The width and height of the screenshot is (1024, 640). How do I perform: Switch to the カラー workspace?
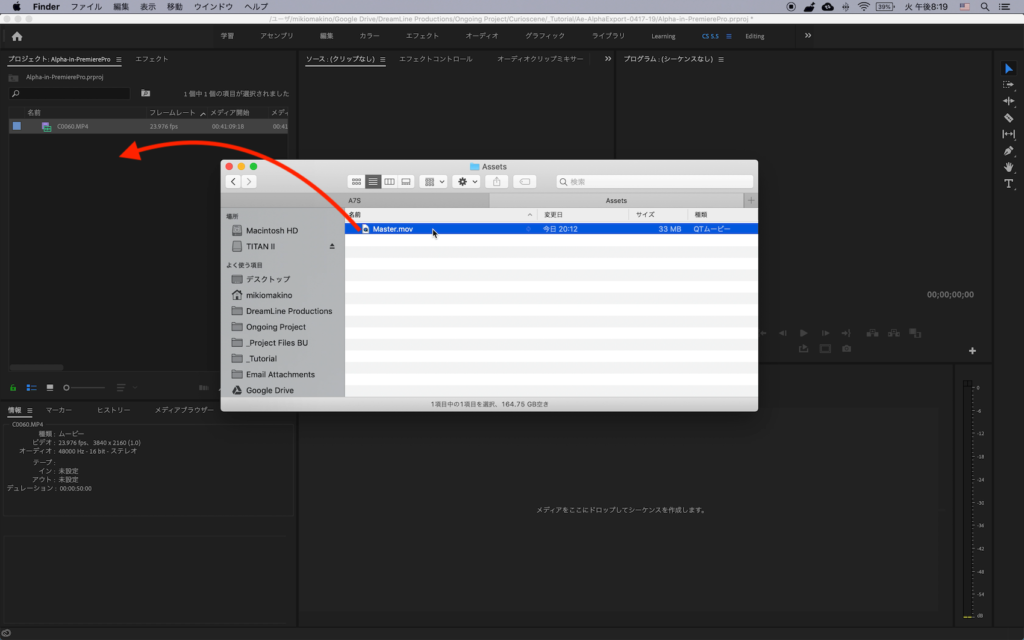pos(369,36)
